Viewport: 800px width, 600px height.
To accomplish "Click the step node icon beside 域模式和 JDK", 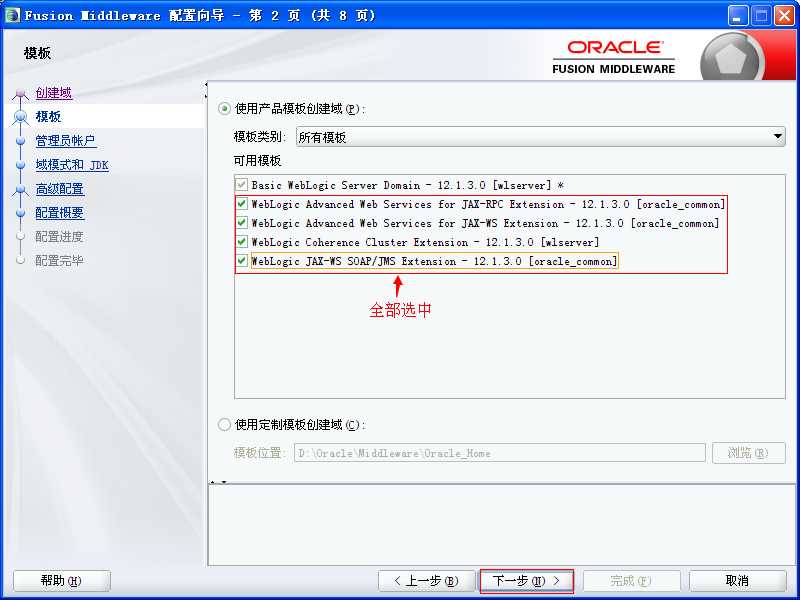I will (x=20, y=165).
